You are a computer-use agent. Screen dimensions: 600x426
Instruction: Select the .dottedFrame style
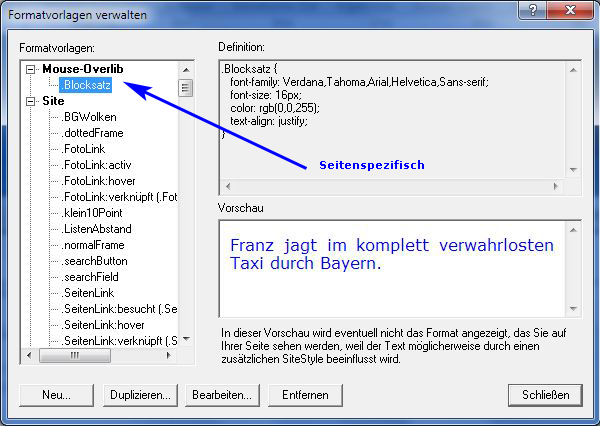point(92,133)
